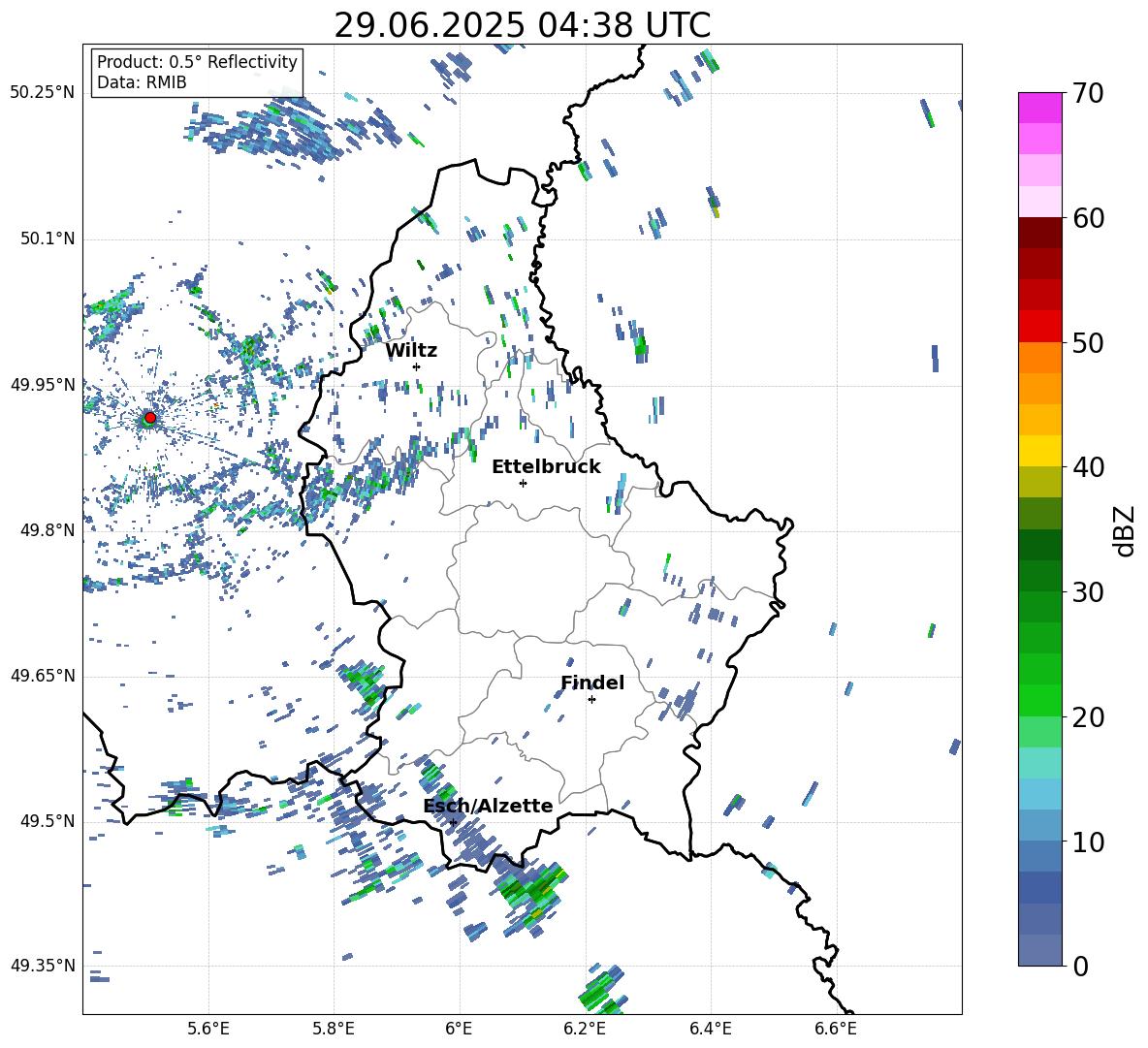Click the 40 value on colorbar
This screenshot has width=1148, height=1048.
(1088, 467)
